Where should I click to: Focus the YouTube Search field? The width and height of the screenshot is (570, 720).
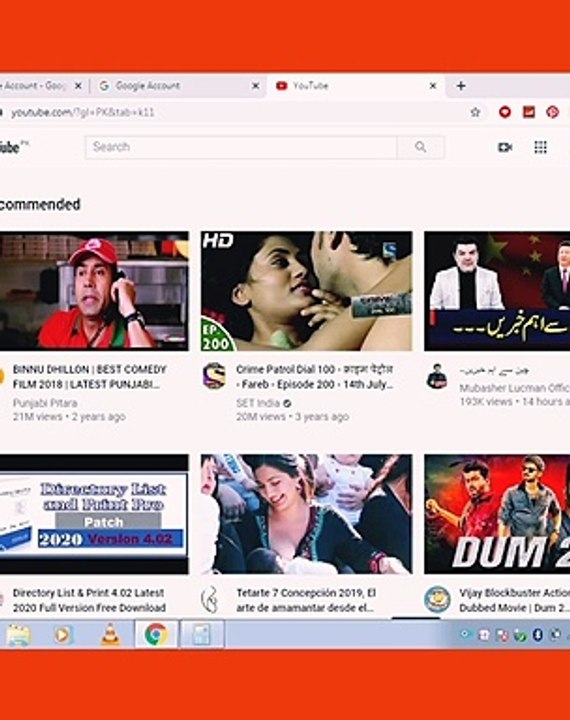pyautogui.click(x=241, y=147)
